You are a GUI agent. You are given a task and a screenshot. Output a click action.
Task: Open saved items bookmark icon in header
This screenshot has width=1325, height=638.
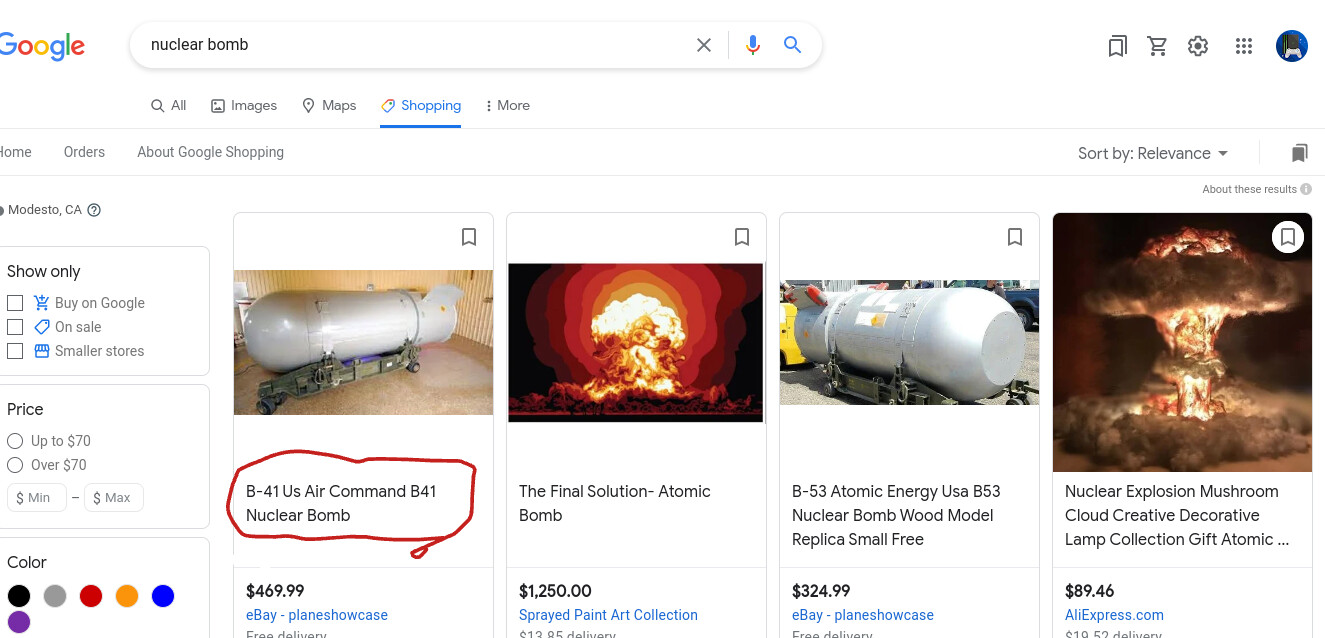tap(1118, 46)
